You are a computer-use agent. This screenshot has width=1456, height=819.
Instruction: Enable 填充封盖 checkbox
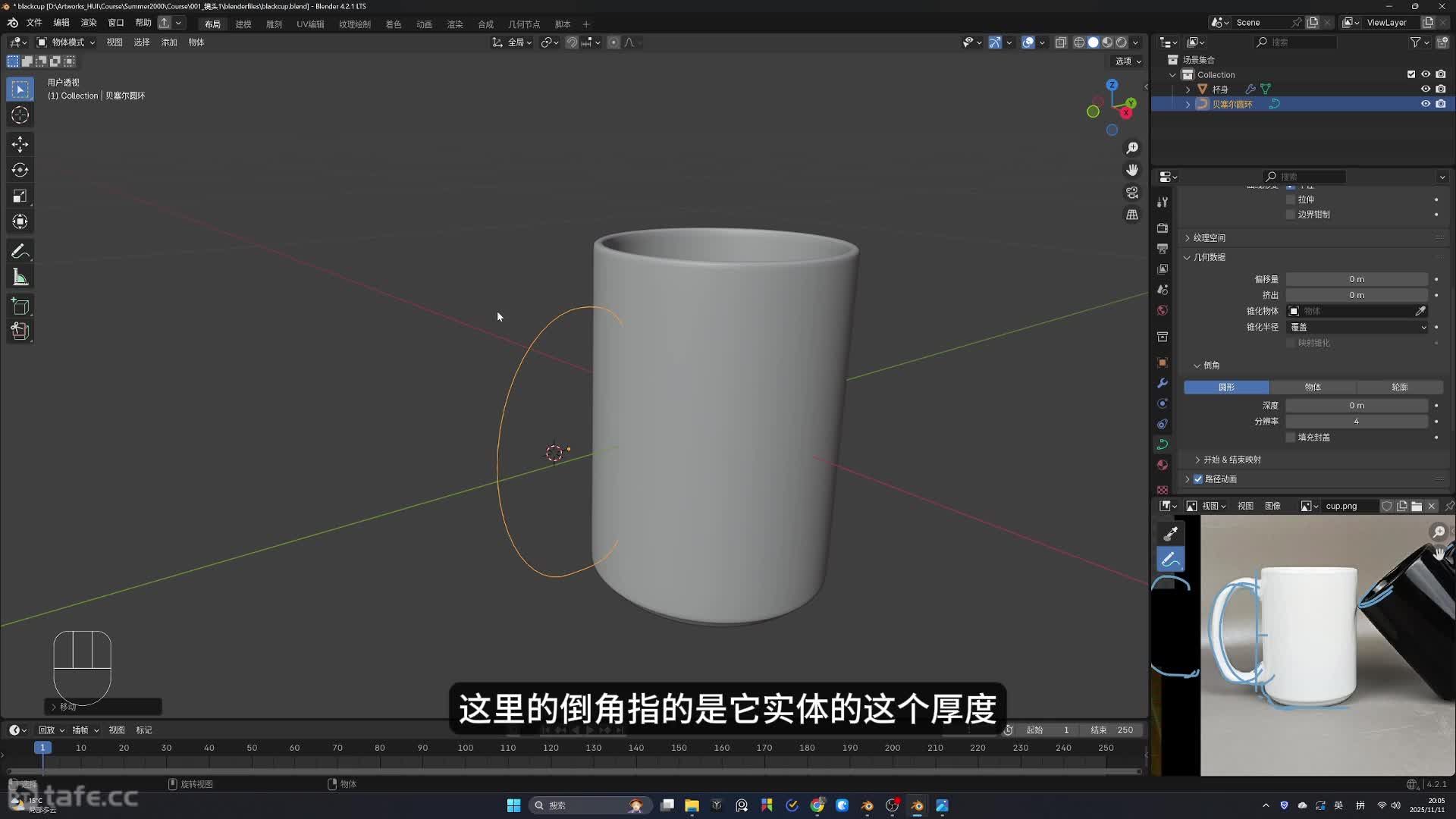click(1291, 438)
